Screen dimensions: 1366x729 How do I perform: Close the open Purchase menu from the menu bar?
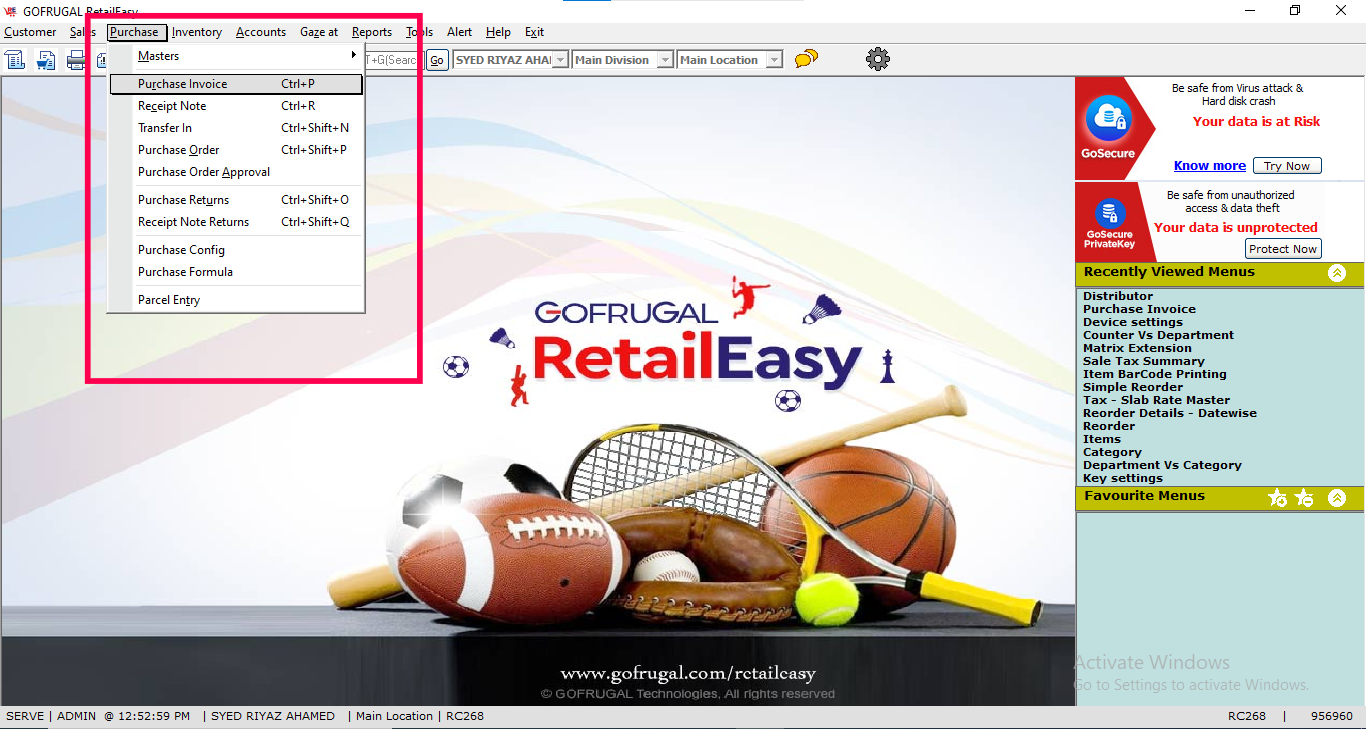[137, 32]
